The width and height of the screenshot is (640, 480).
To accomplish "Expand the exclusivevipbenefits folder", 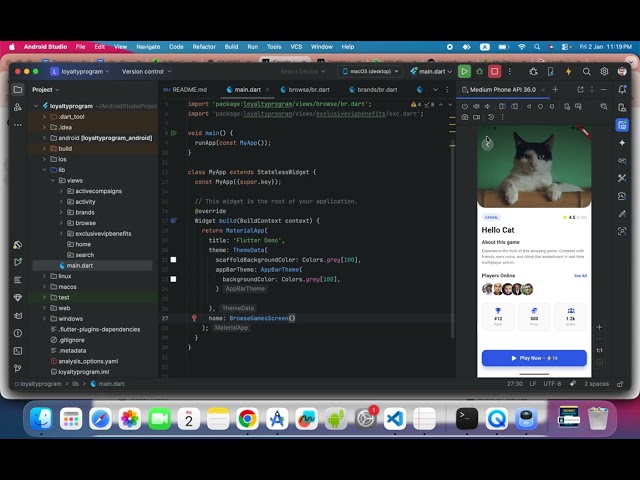I will (61, 233).
